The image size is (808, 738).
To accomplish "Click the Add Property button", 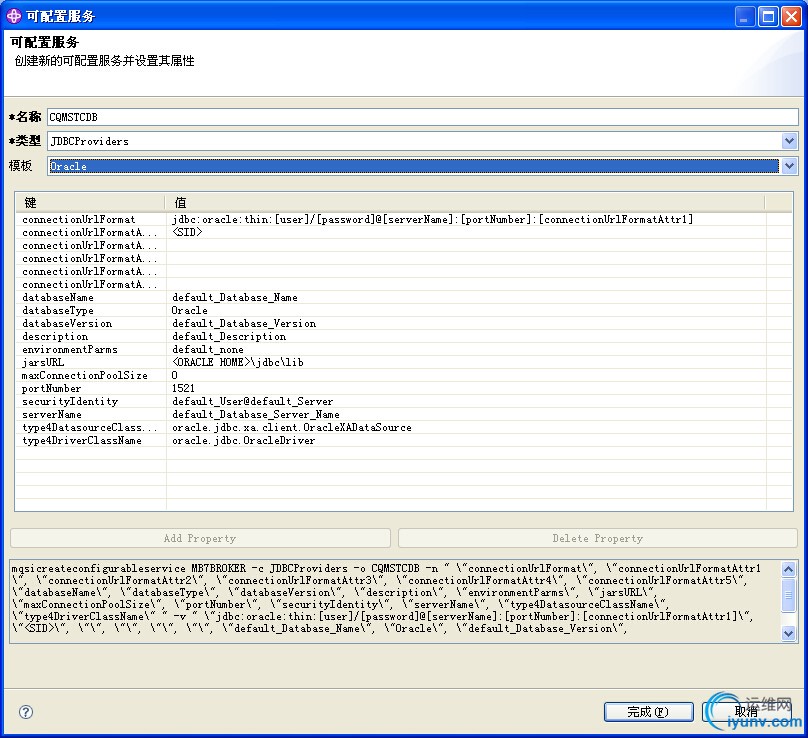I will [200, 539].
